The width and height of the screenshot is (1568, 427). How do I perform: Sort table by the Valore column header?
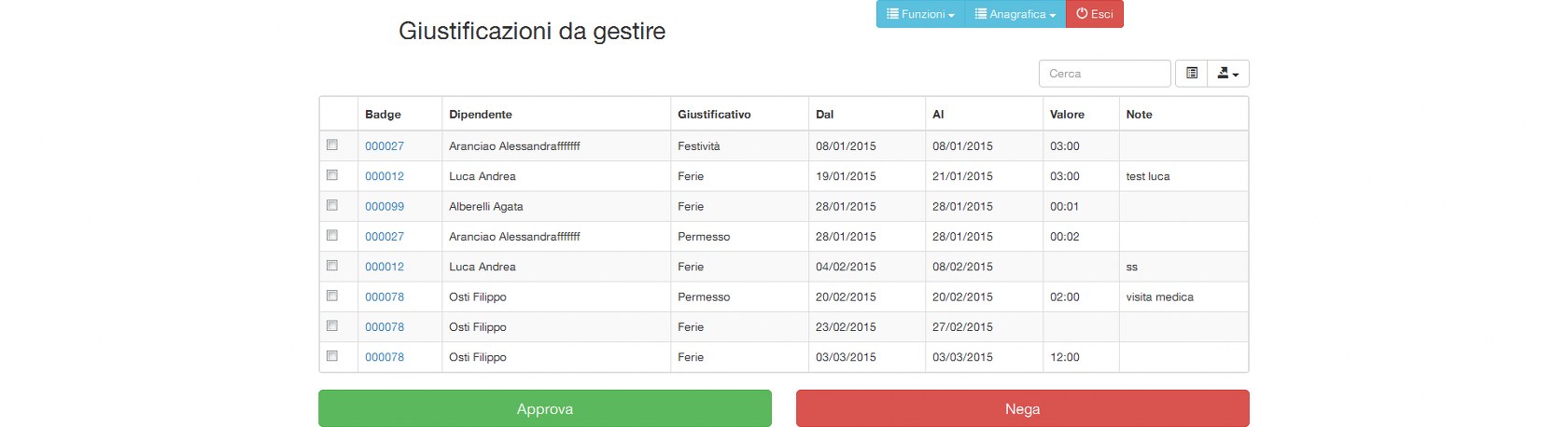1067,115
